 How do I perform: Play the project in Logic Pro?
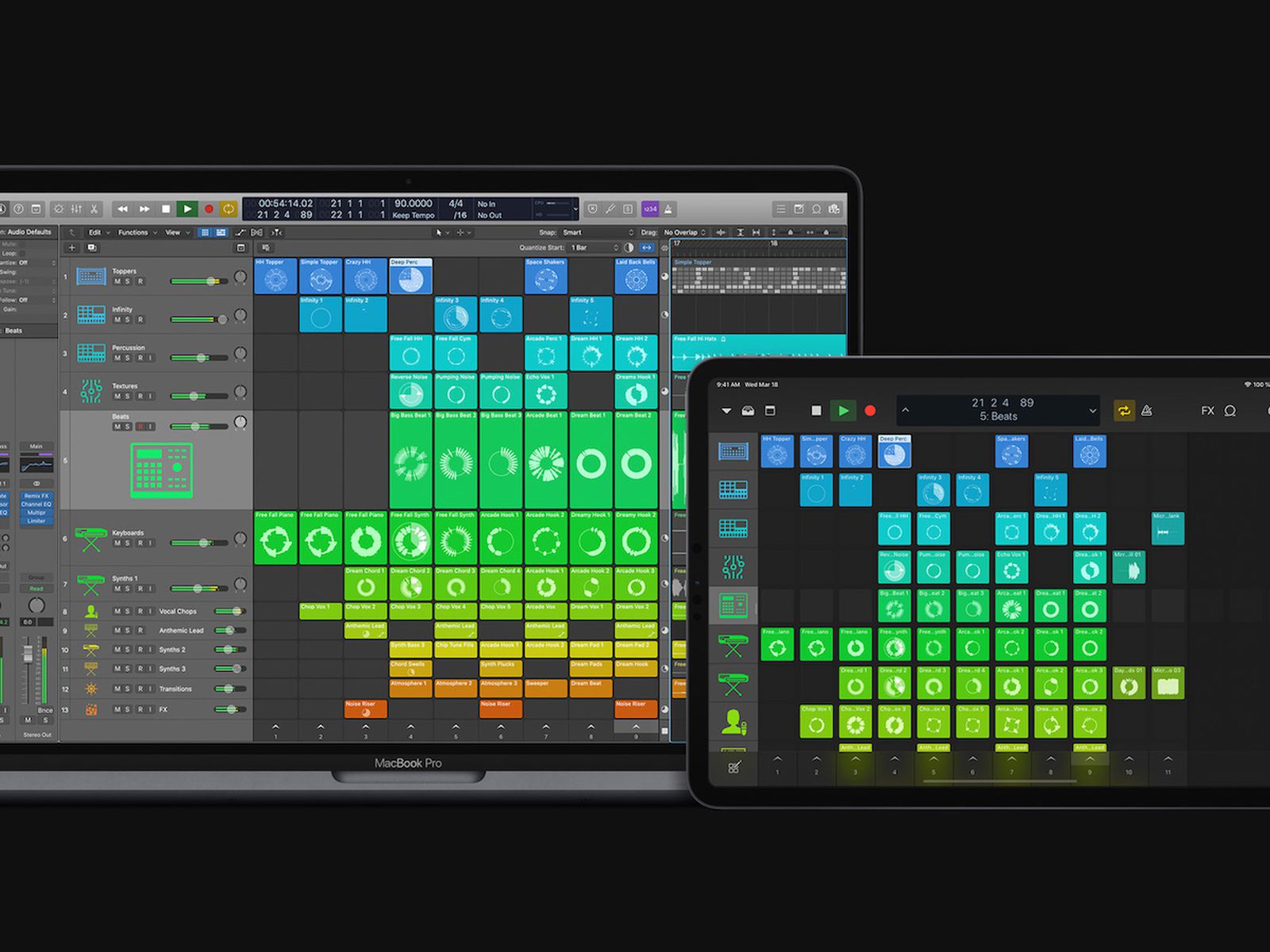tap(187, 209)
